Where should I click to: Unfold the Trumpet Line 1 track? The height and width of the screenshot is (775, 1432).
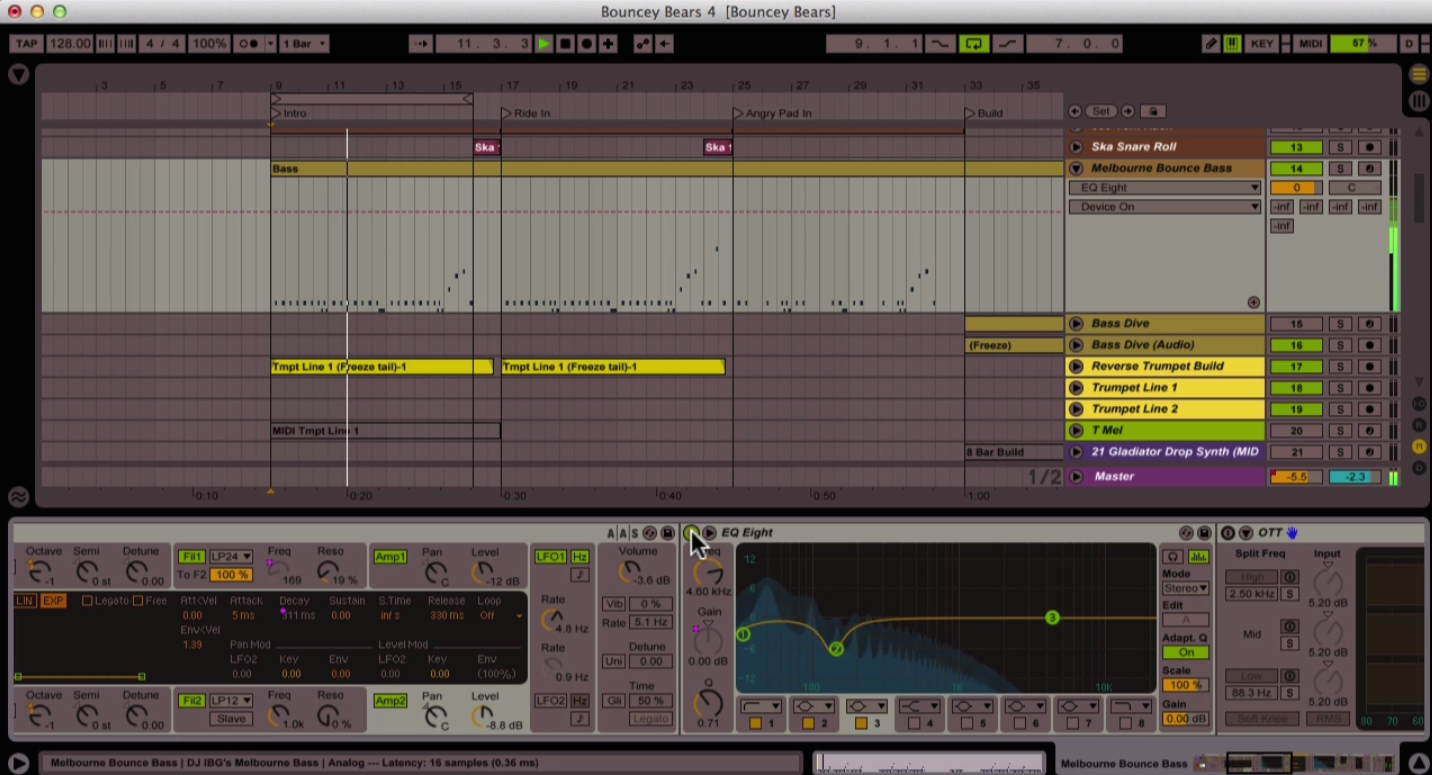point(1076,387)
